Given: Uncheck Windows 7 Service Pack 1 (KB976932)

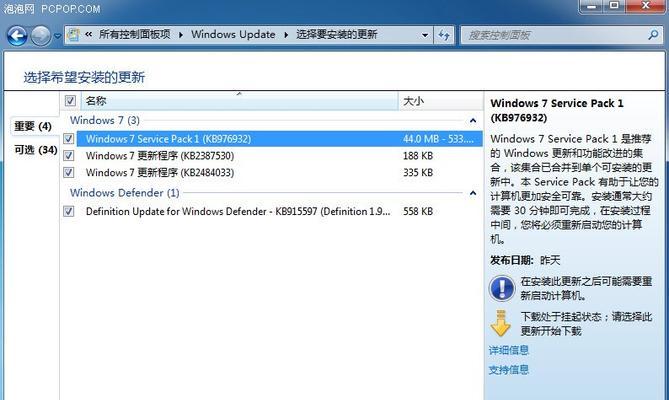Looking at the screenshot, I should click(69, 139).
